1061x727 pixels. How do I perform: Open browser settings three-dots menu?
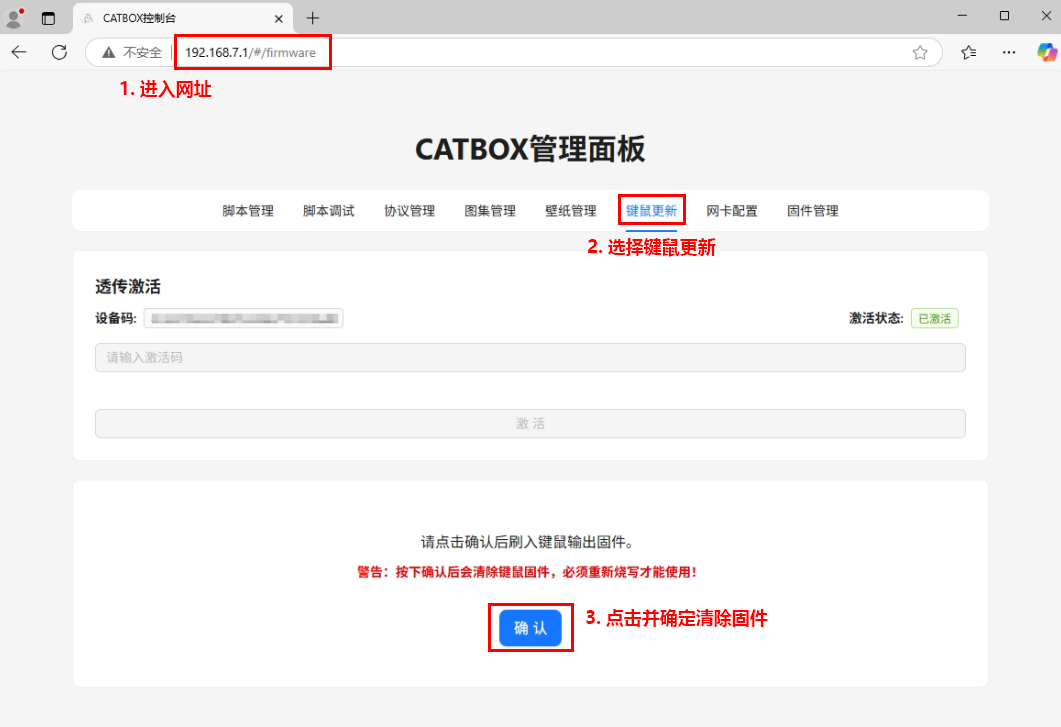1009,52
